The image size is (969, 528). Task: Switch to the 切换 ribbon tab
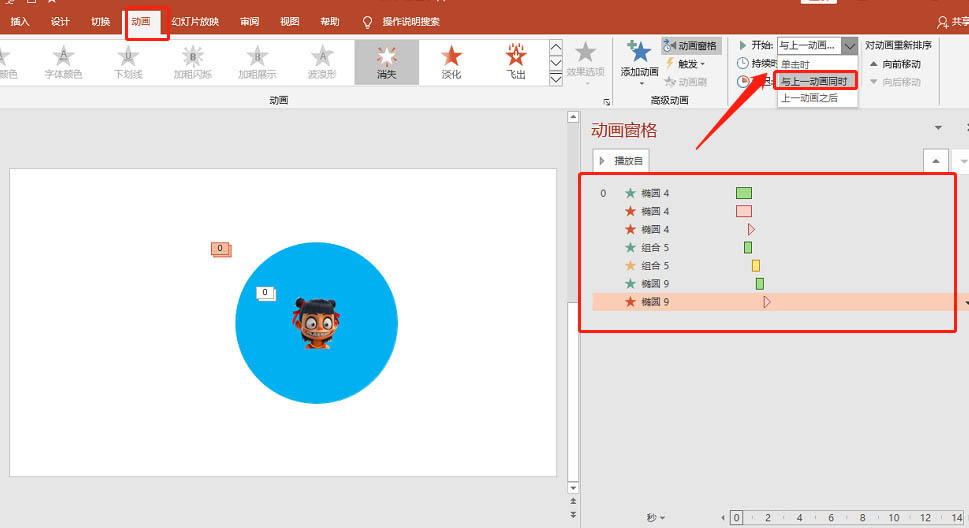(100, 22)
